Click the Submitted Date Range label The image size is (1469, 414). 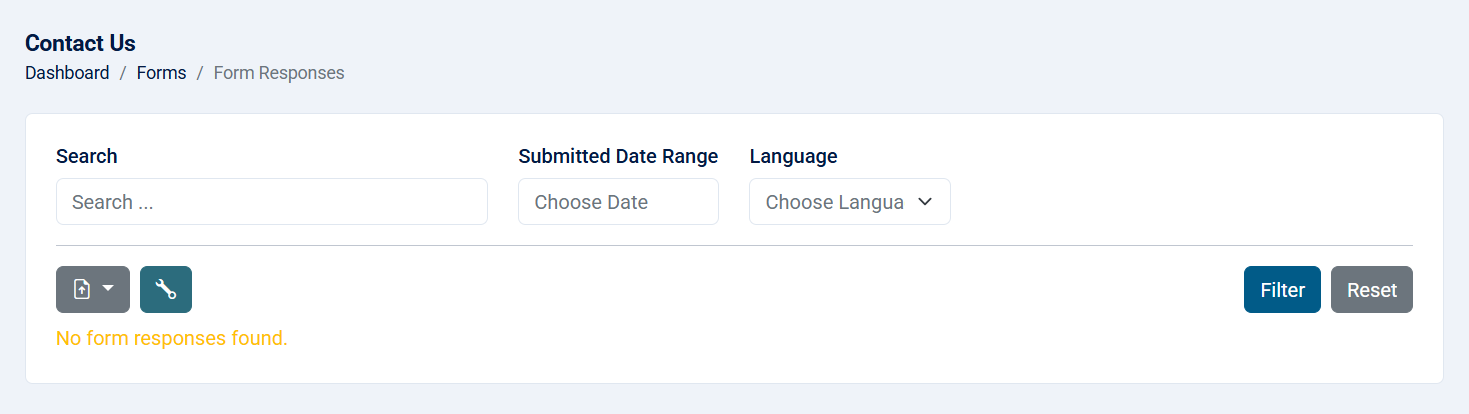(618, 156)
